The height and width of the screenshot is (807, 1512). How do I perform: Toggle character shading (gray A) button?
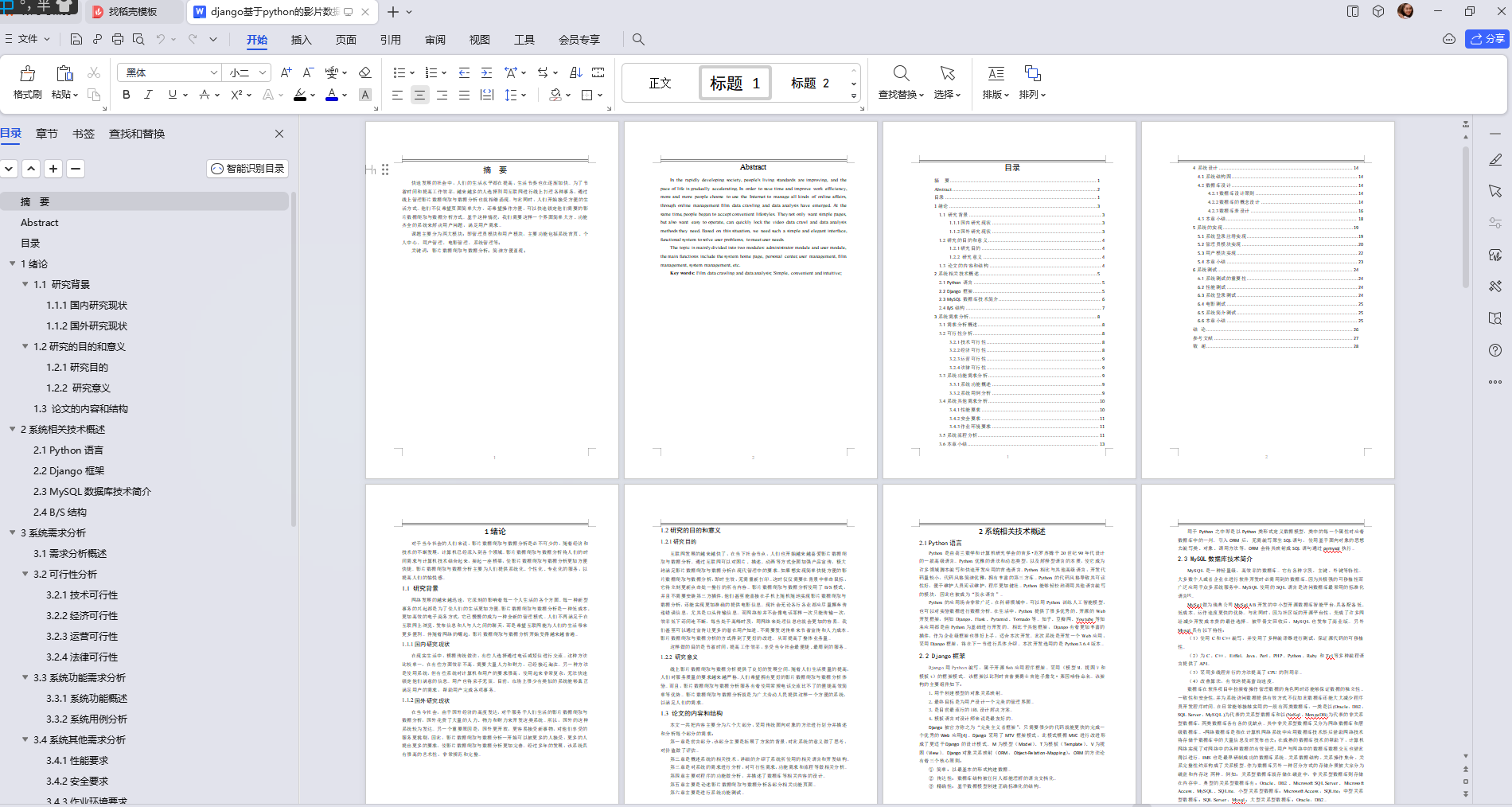click(364, 95)
